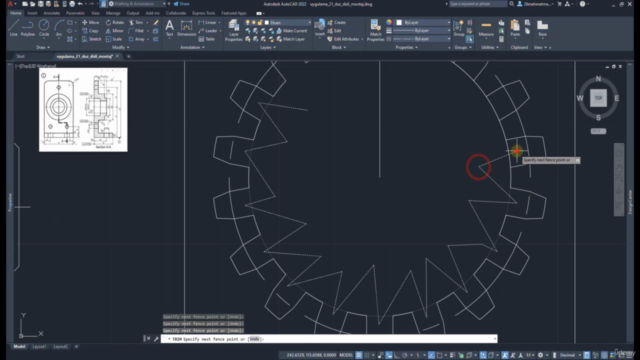Switch to the Insert ribbon tab
640x360 pixels.
[32, 13]
